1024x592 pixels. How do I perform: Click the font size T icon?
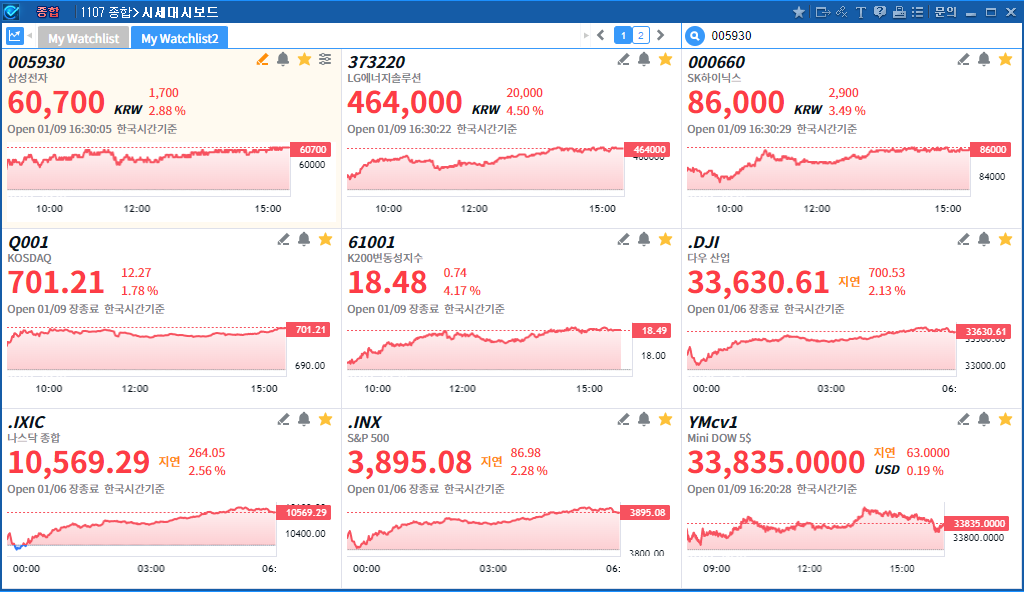(x=860, y=12)
